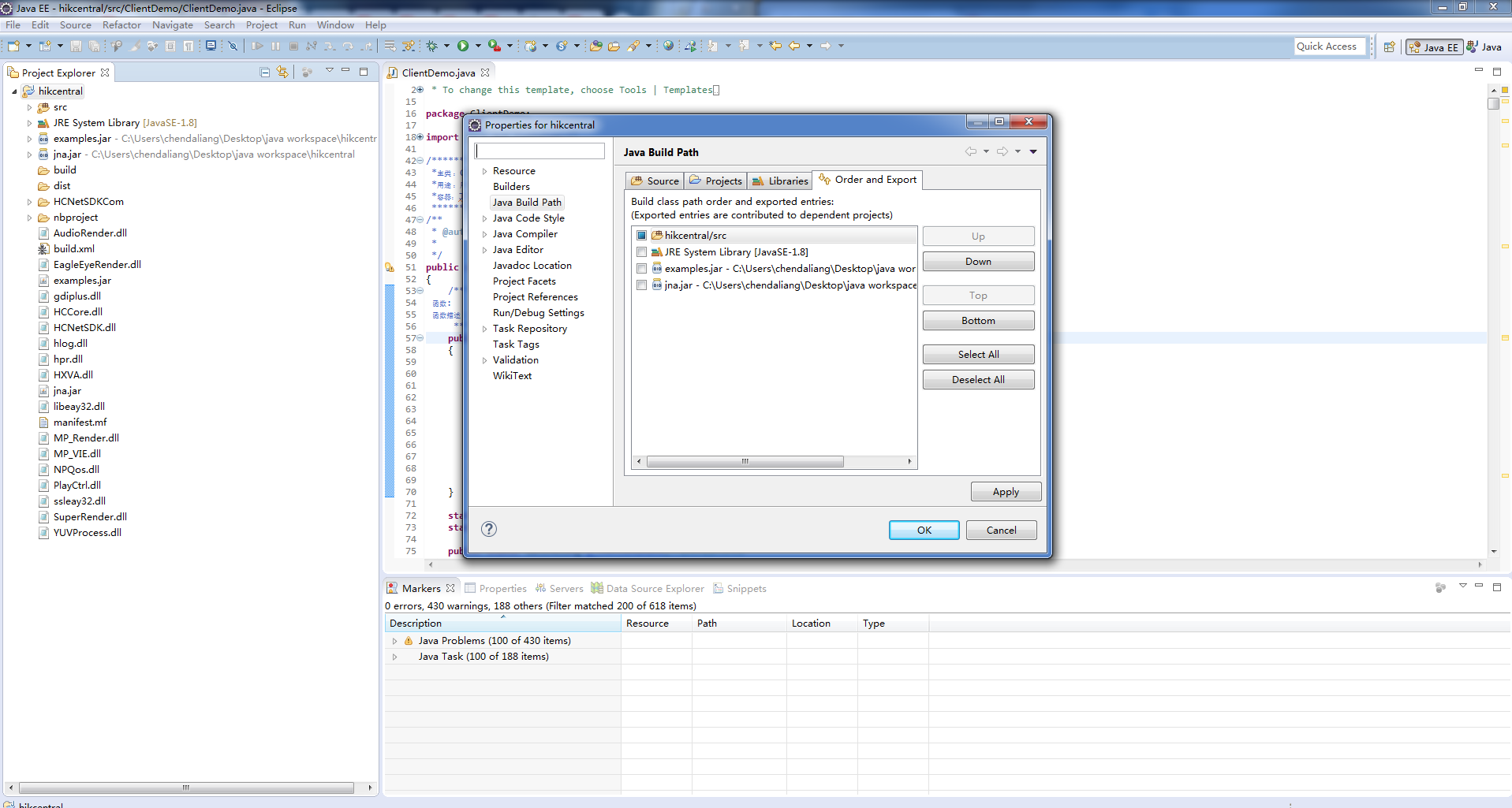This screenshot has width=1512, height=808.
Task: Click the Skip All Breakpoints toolbar icon
Action: [233, 46]
